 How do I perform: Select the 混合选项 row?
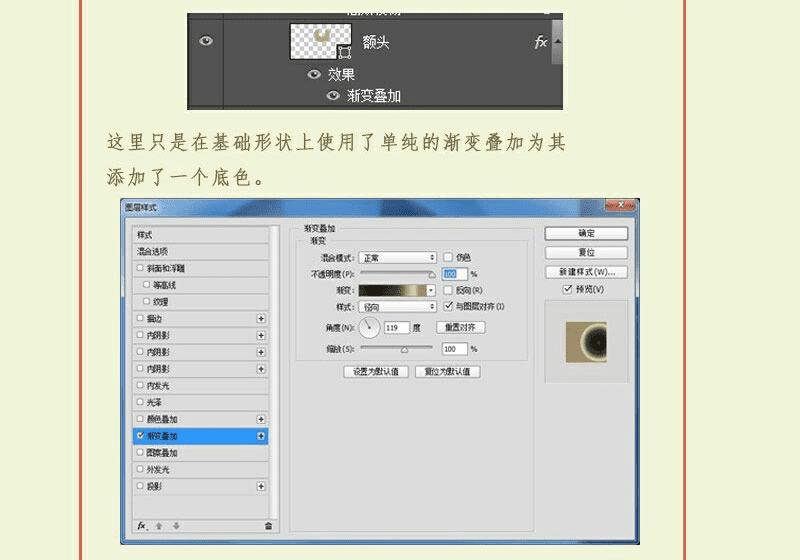pos(200,251)
